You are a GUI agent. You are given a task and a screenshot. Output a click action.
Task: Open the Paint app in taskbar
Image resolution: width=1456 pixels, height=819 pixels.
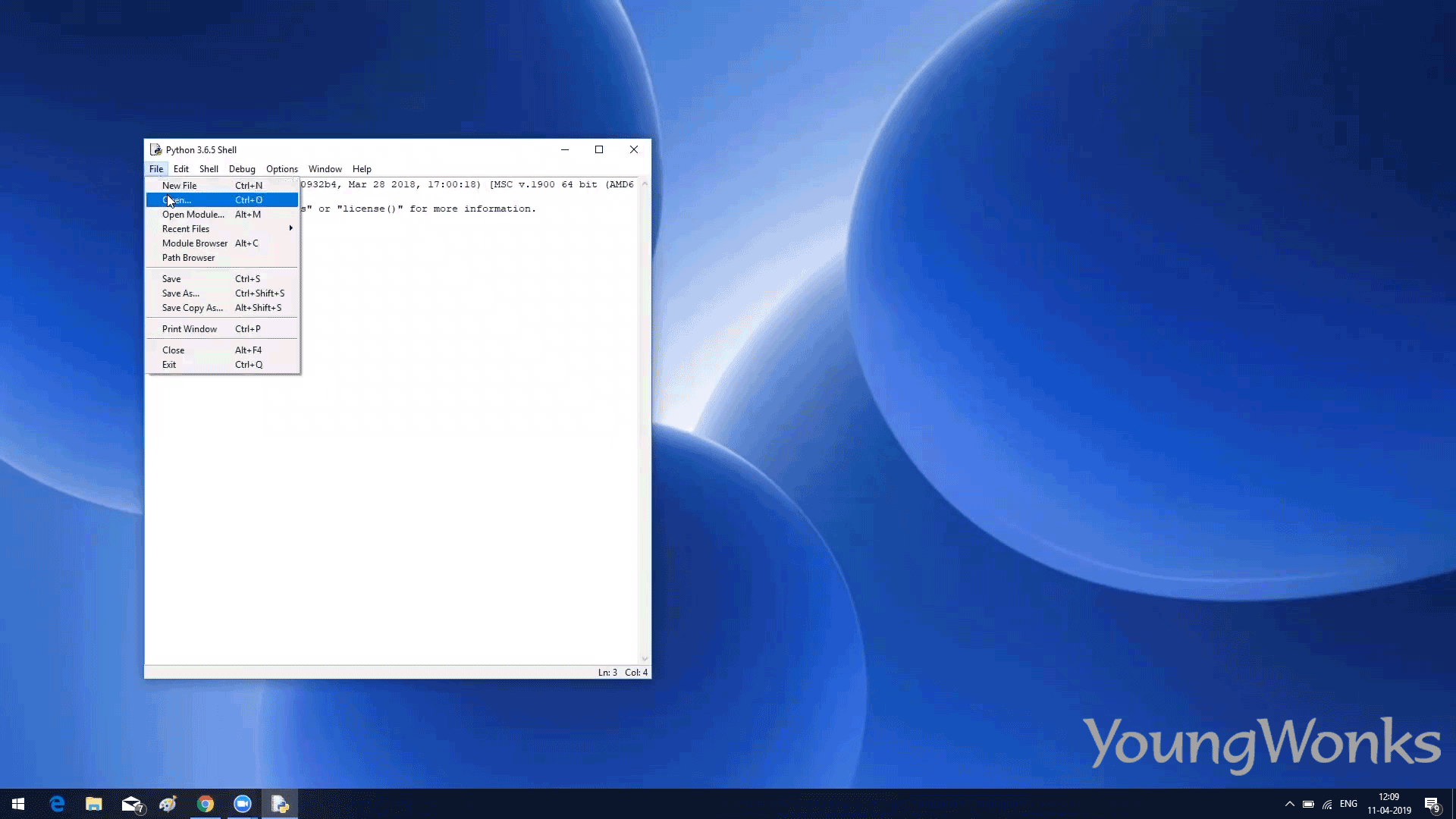(168, 804)
